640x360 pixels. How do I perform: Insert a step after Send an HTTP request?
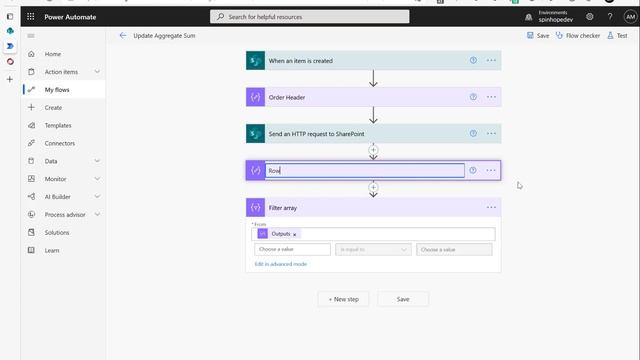[373, 150]
